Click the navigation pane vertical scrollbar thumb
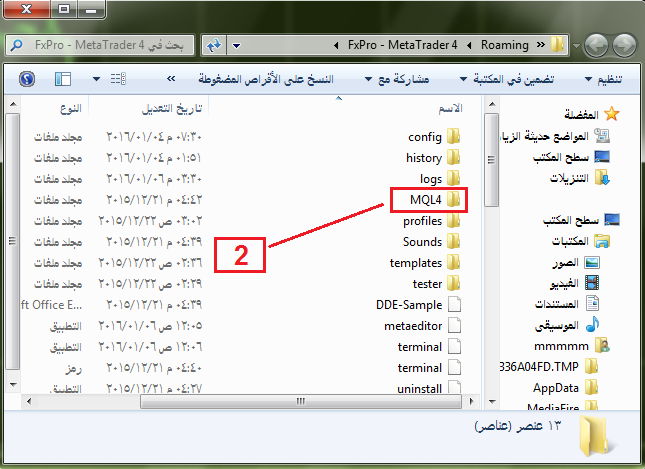645x469 pixels. tap(491, 160)
